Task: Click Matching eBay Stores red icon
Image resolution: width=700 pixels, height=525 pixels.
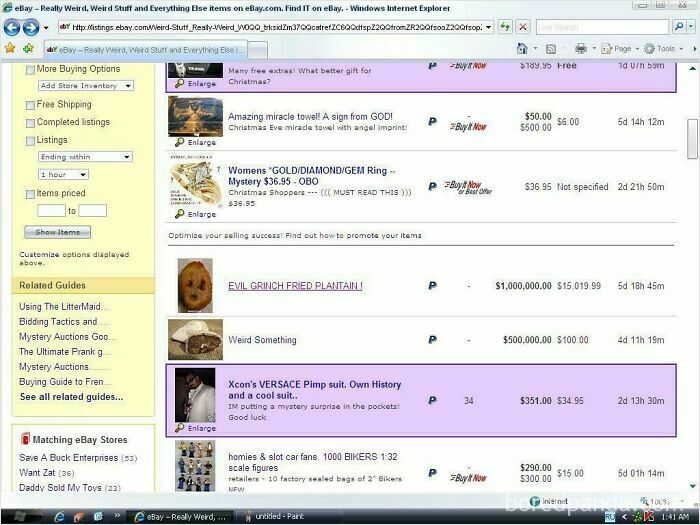Action: [25, 439]
